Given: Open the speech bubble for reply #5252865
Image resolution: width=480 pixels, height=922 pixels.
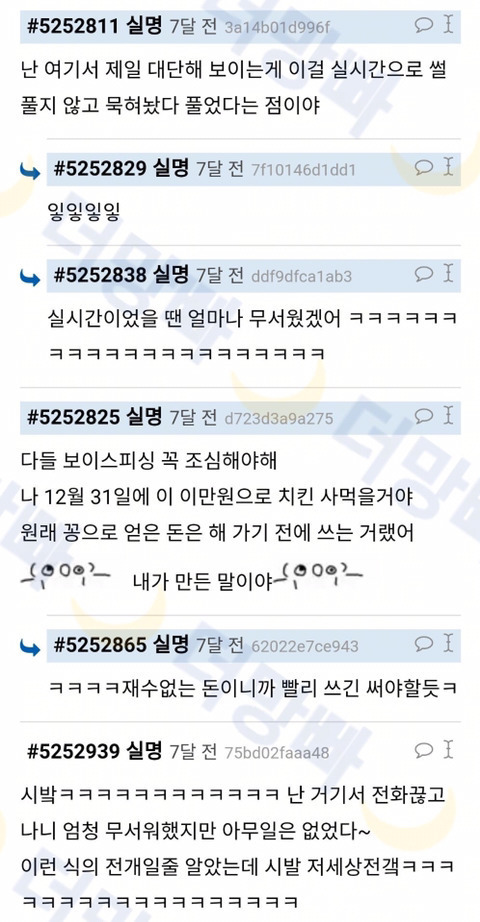Looking at the screenshot, I should pos(424,643).
